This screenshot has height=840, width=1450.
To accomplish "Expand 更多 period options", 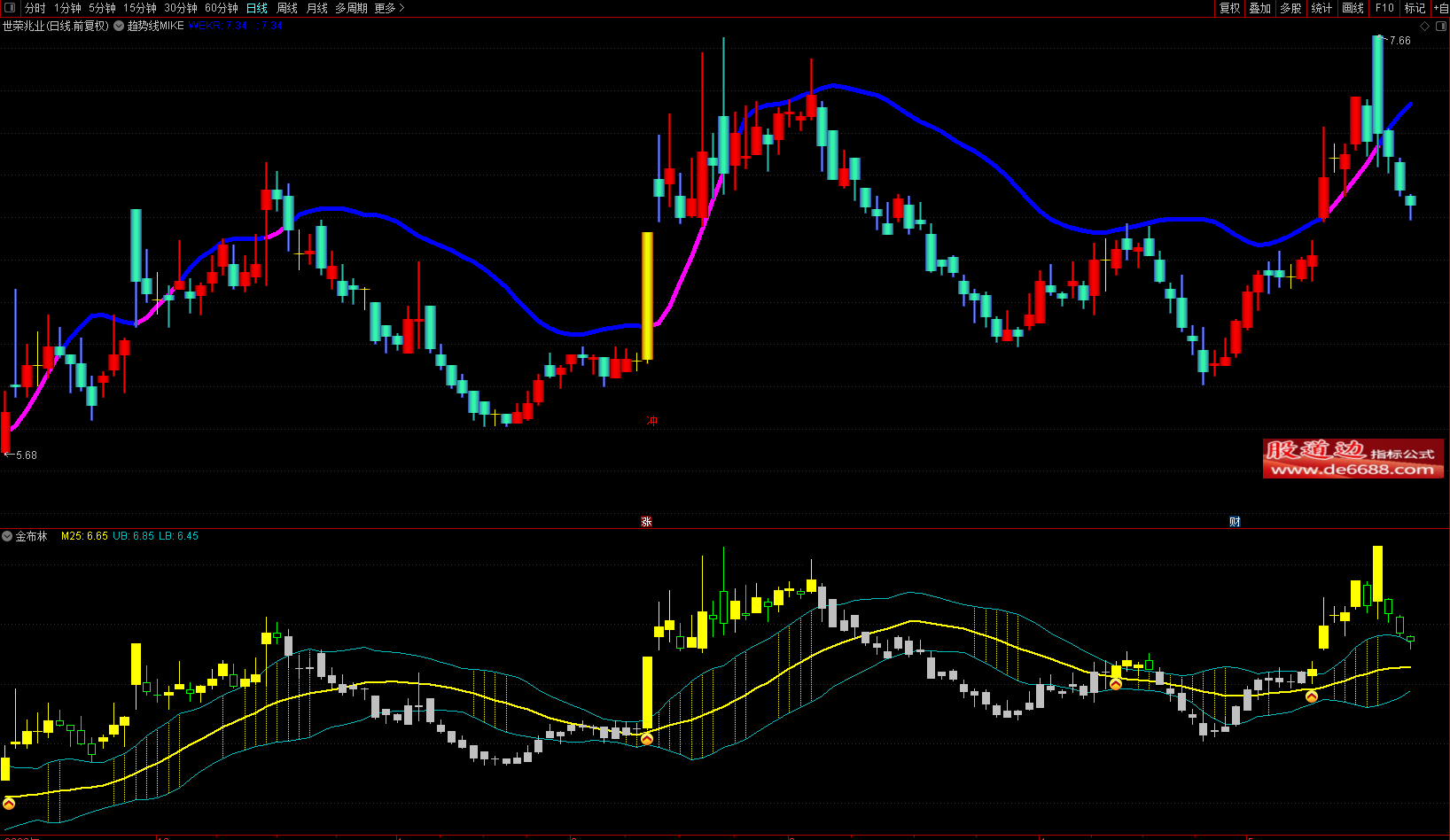I will pyautogui.click(x=389, y=8).
